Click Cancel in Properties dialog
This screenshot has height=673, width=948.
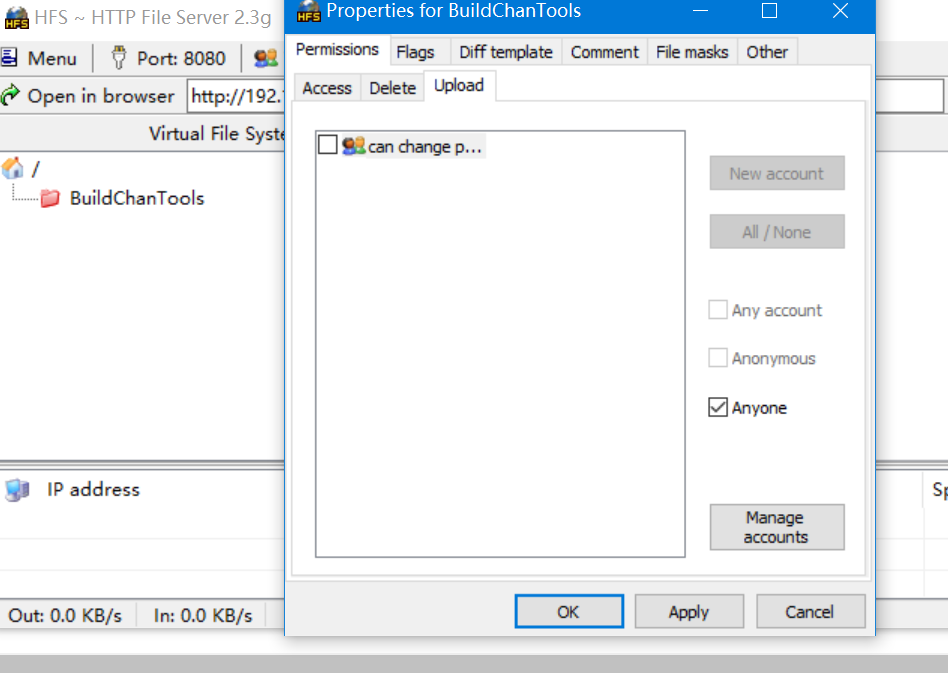pyautogui.click(x=811, y=611)
